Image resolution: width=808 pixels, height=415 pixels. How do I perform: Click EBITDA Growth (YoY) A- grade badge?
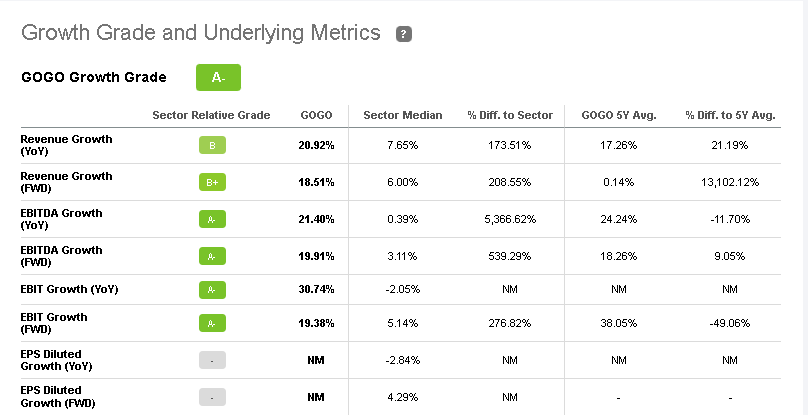pyautogui.click(x=212, y=220)
